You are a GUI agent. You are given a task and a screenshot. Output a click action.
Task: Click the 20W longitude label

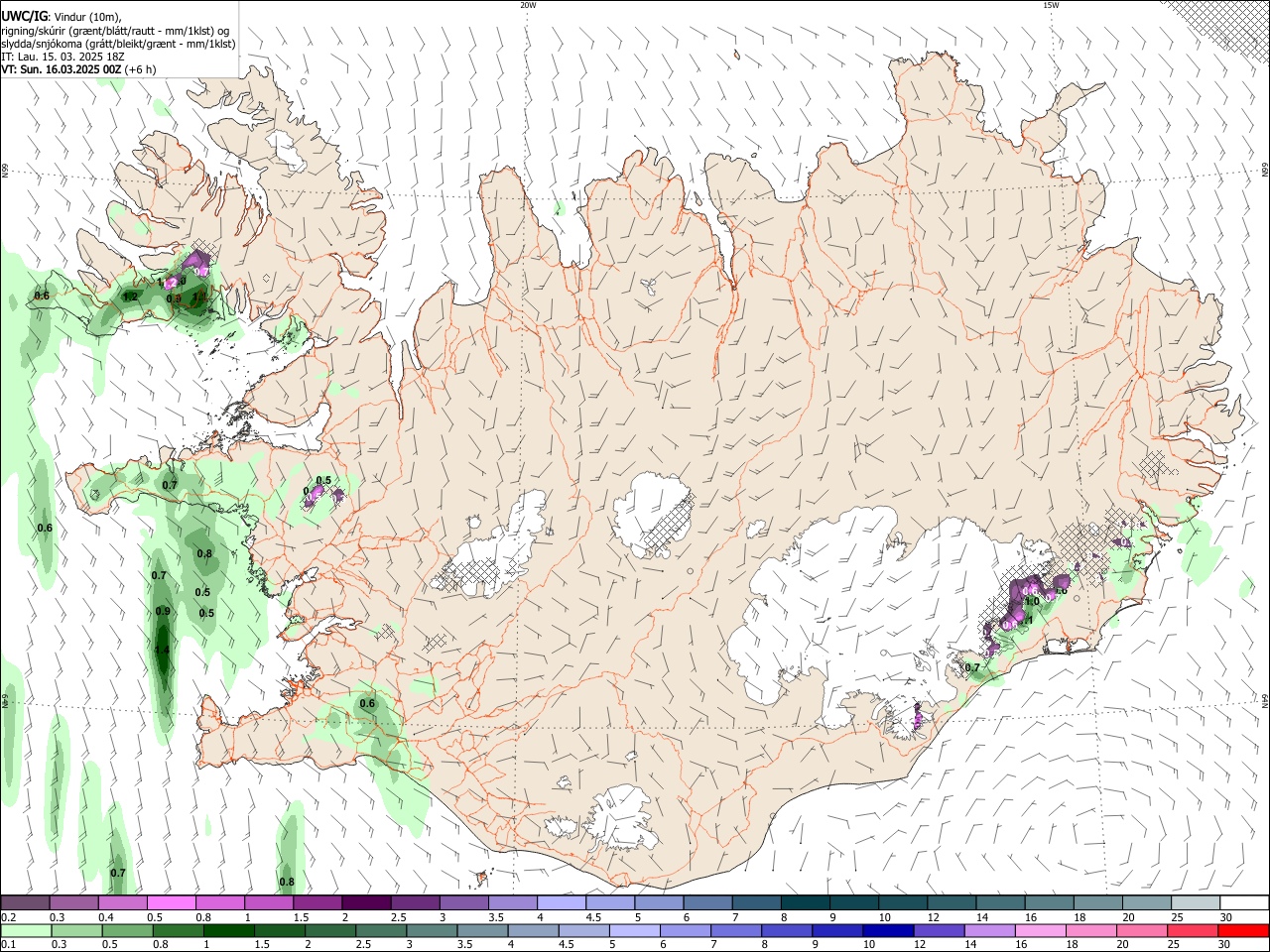(x=528, y=5)
